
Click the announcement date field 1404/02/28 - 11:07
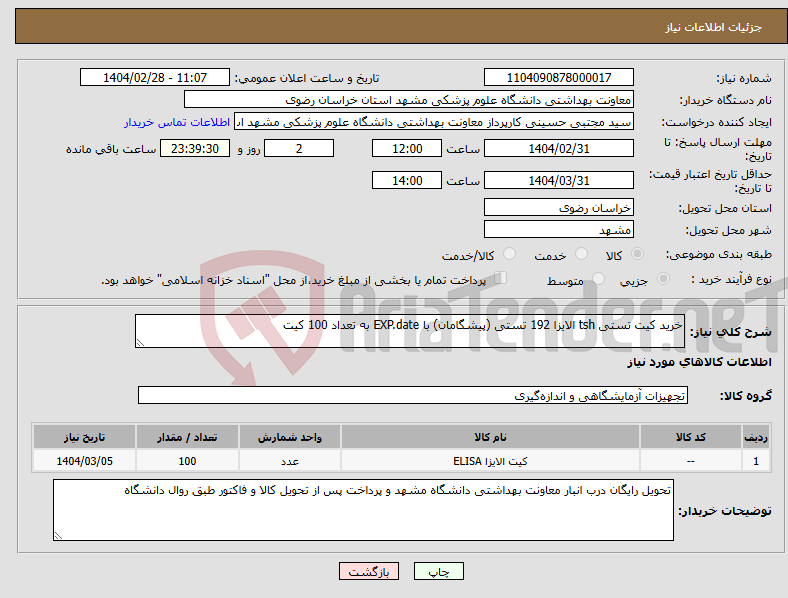155,77
